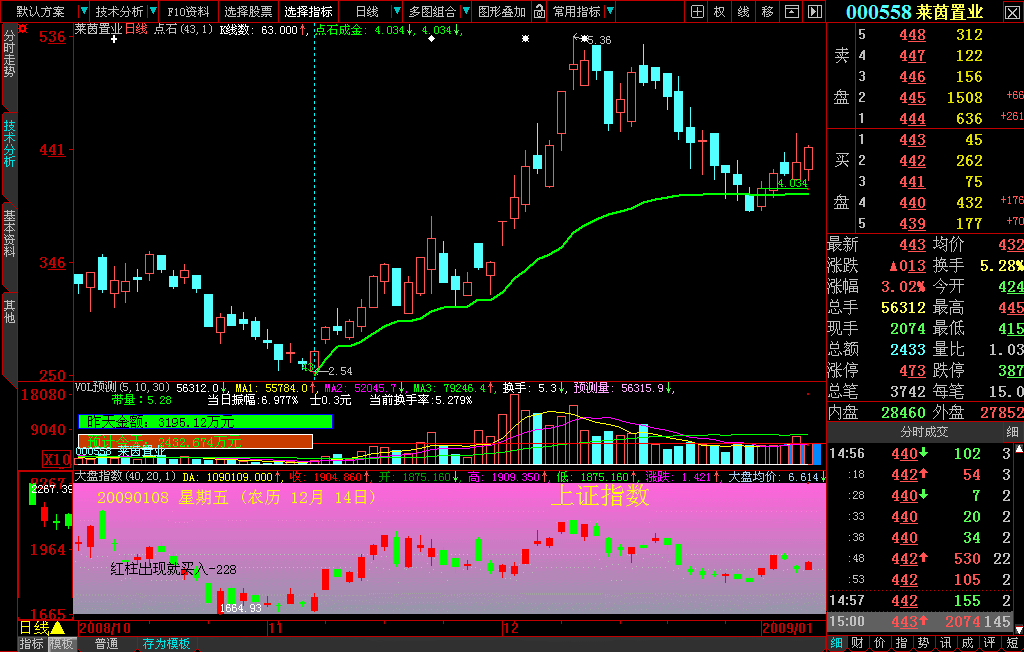The width and height of the screenshot is (1024, 652).
Task: Select the 指 tab under trade list
Action: 902,644
